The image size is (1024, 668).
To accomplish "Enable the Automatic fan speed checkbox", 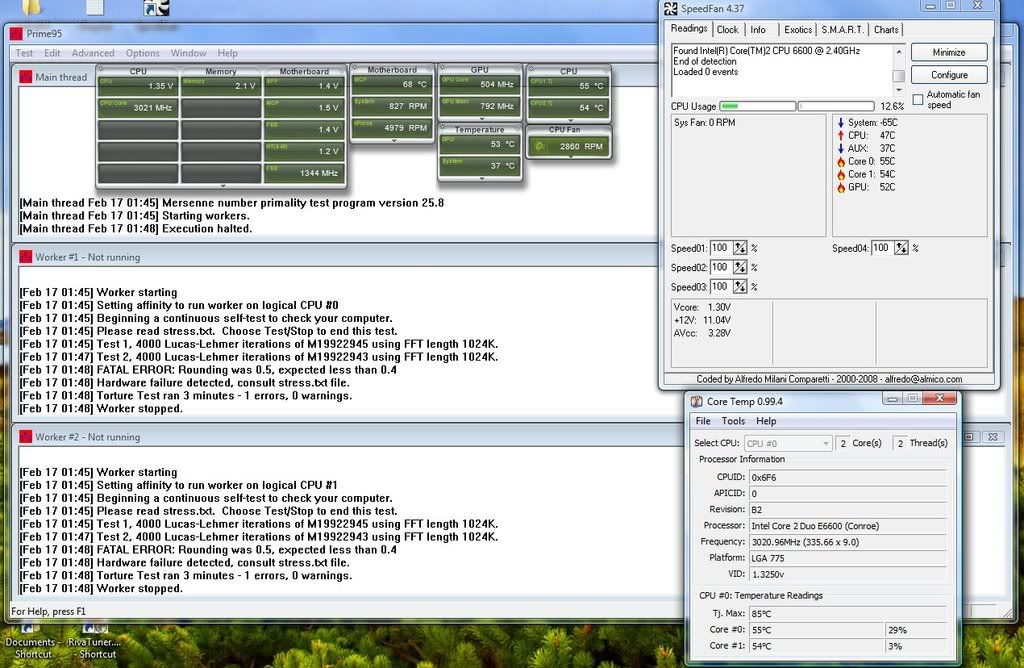I will tap(918, 99).
